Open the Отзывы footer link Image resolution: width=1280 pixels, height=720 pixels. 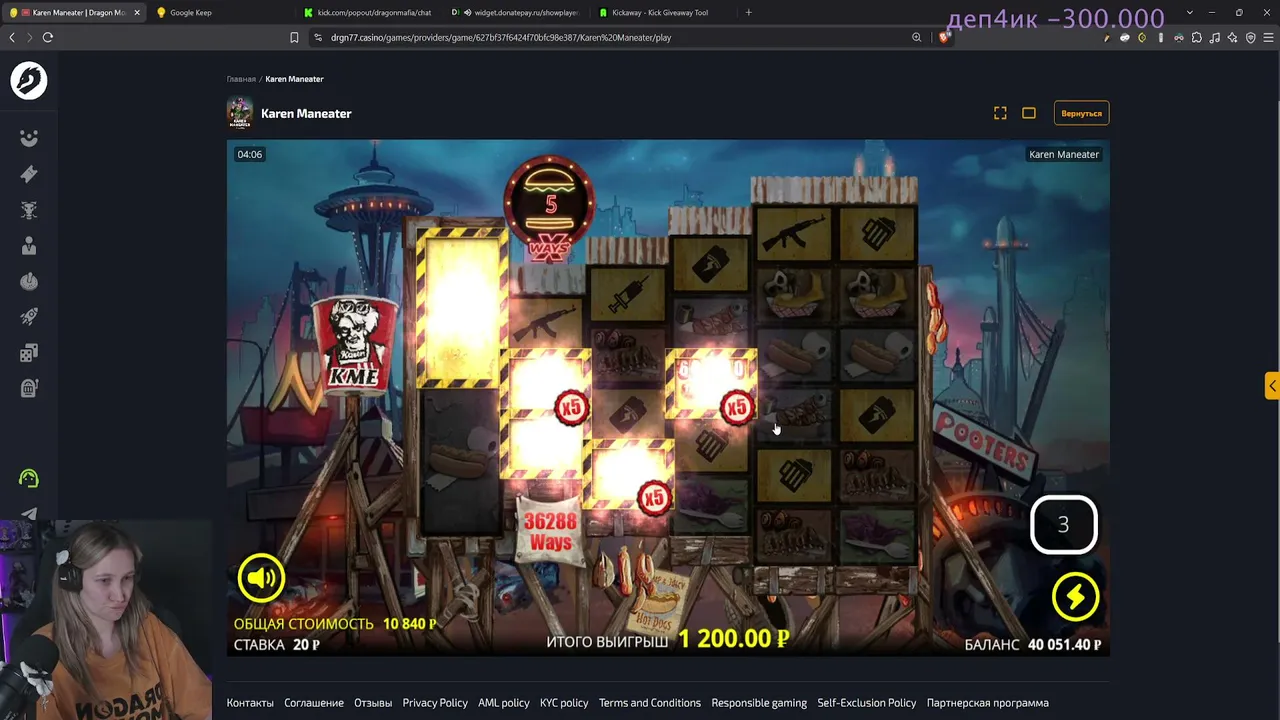[373, 703]
